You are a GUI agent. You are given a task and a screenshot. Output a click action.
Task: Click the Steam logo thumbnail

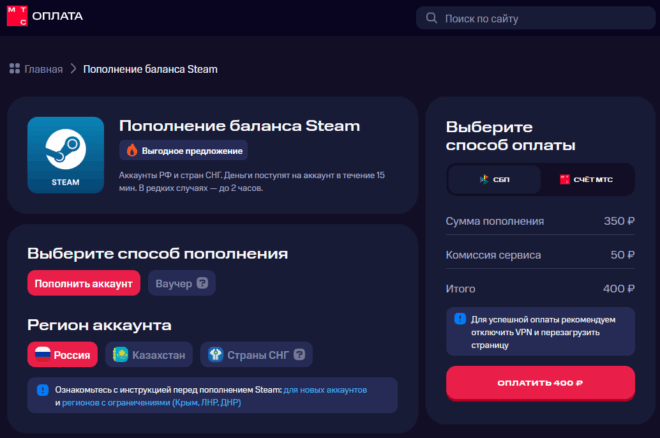coord(66,155)
